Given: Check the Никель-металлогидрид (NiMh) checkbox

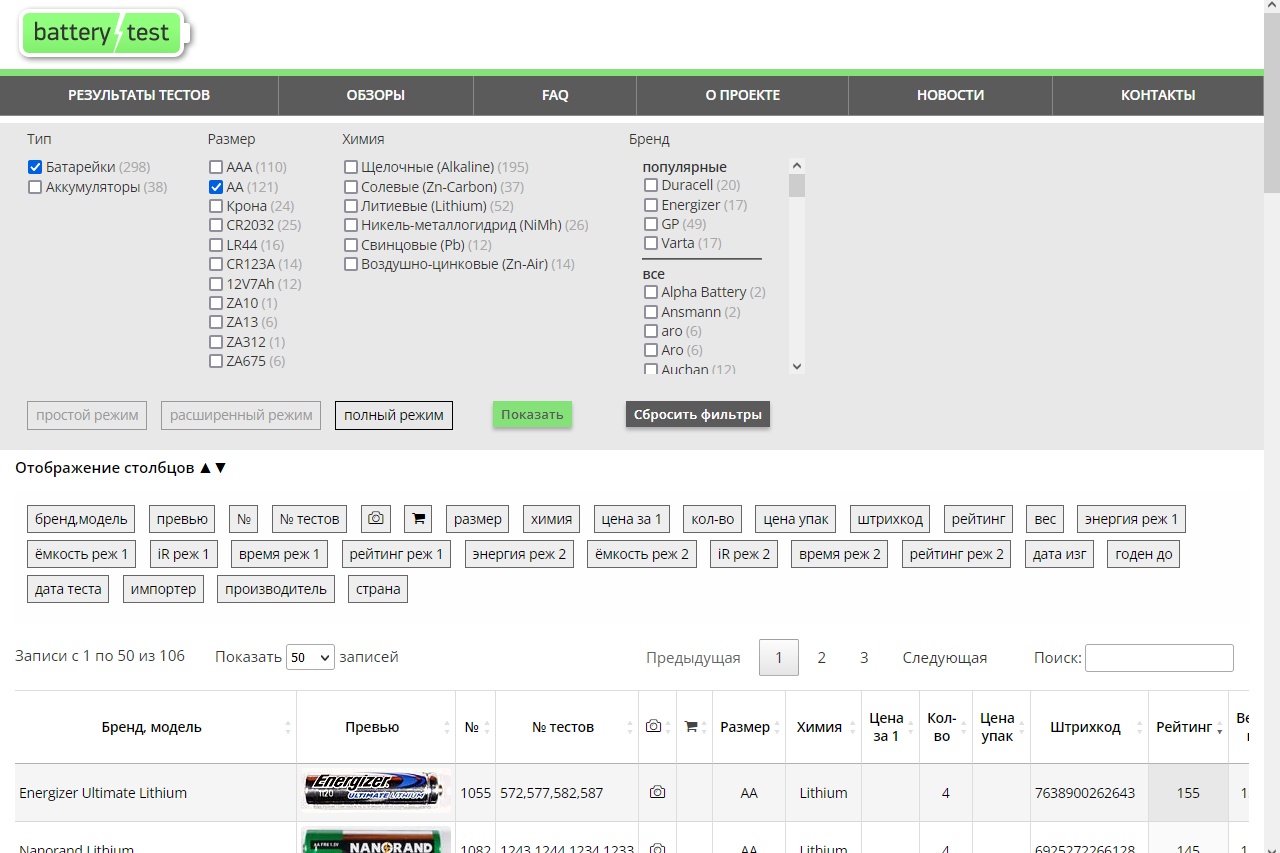Looking at the screenshot, I should 351,225.
